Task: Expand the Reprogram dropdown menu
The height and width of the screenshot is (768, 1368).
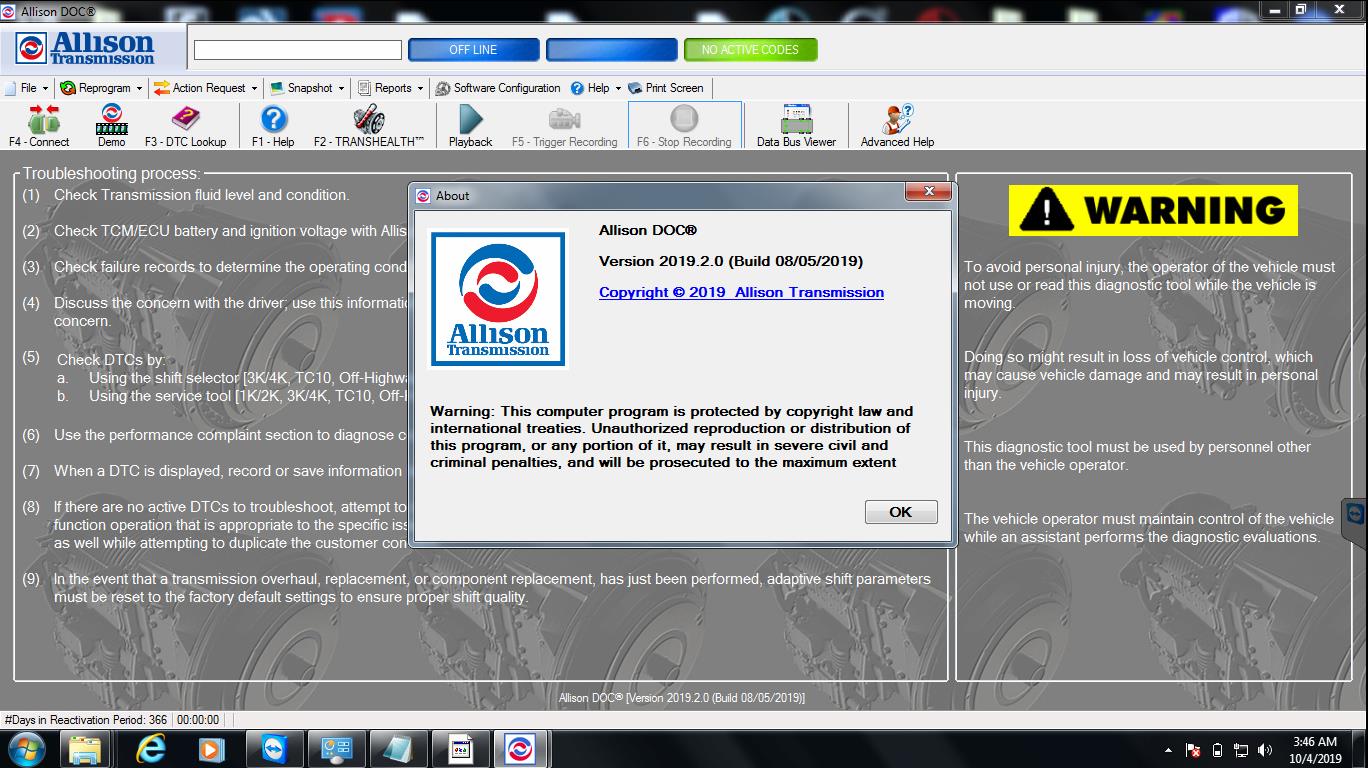Action: tap(102, 88)
